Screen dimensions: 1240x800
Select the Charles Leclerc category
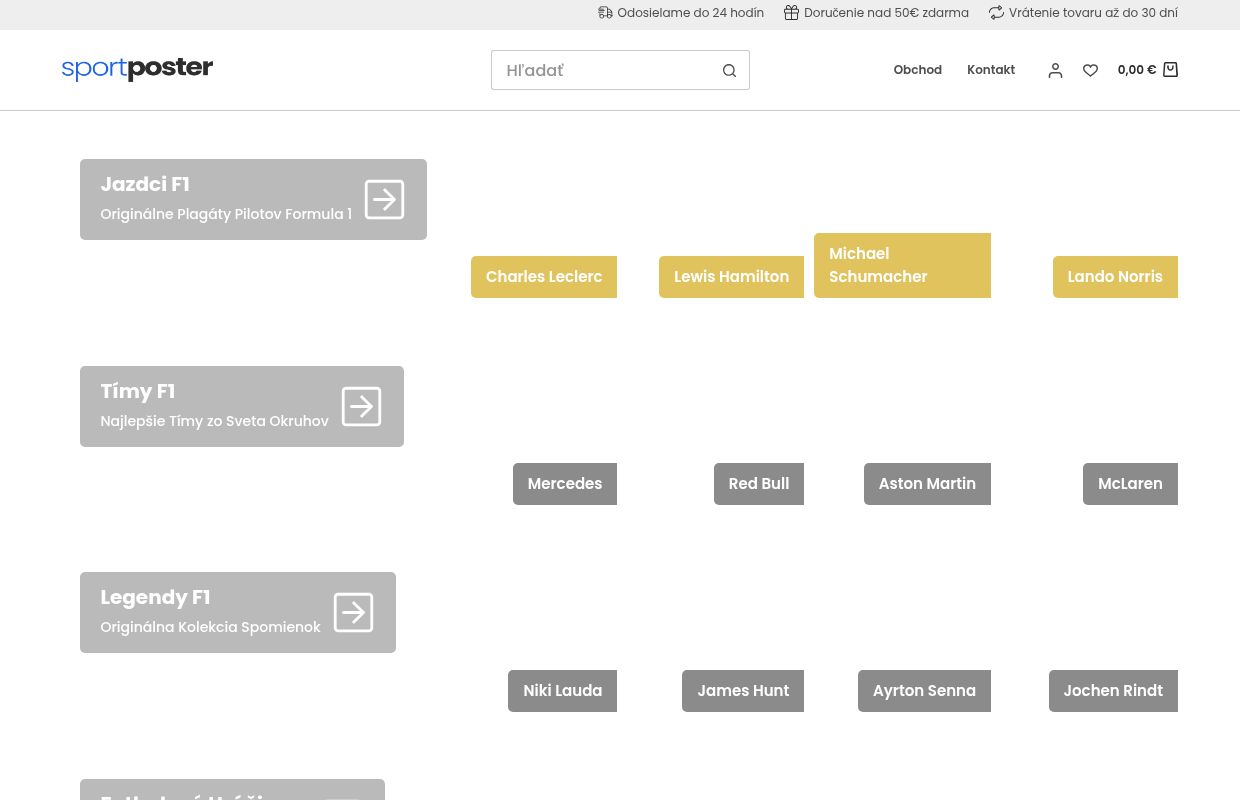click(544, 277)
